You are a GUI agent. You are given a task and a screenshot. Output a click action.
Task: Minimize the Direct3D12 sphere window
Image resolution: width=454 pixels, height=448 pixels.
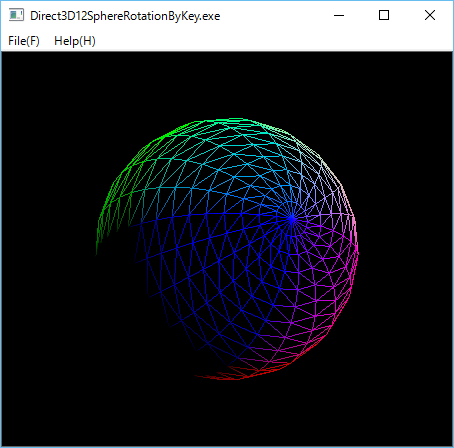point(339,15)
